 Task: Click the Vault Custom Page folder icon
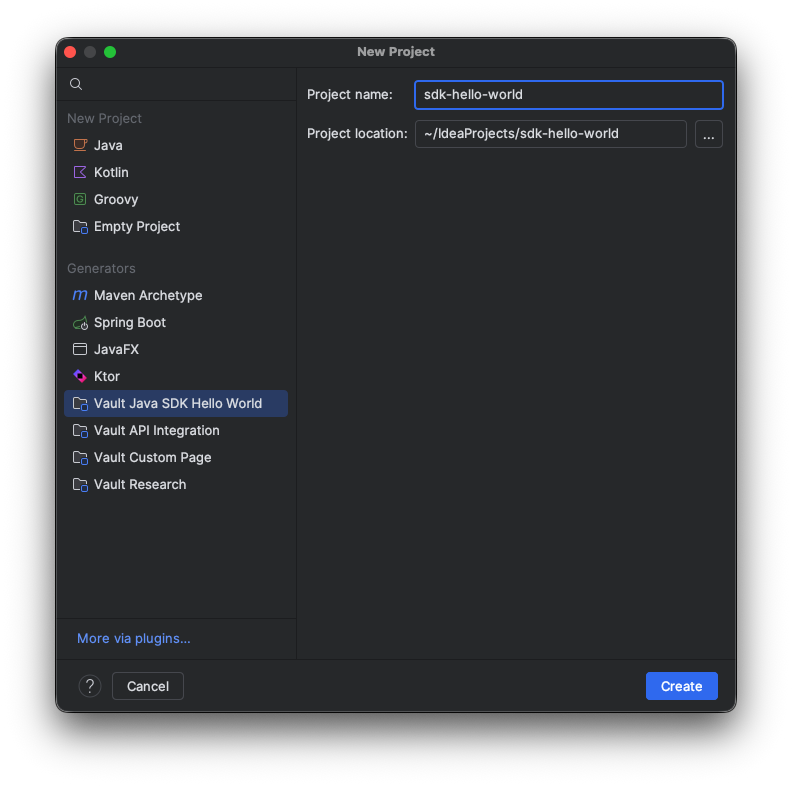80,458
